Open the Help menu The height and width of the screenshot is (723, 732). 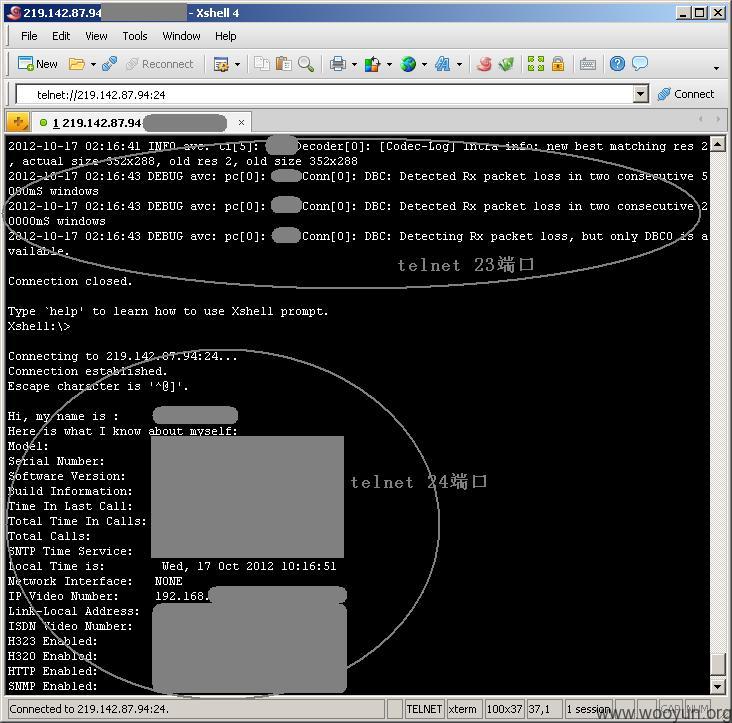pos(225,36)
